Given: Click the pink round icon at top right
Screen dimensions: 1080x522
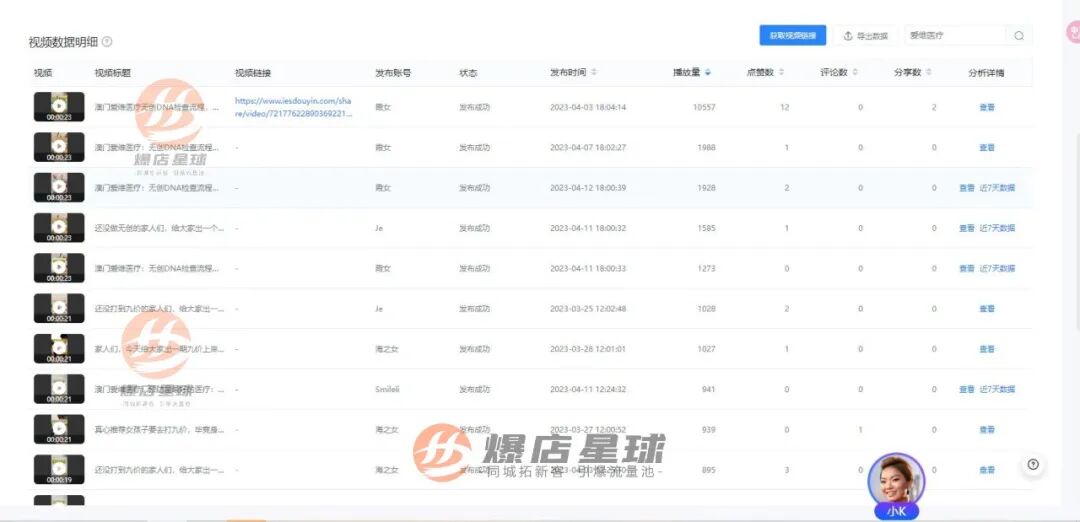Looking at the screenshot, I should click(1073, 32).
